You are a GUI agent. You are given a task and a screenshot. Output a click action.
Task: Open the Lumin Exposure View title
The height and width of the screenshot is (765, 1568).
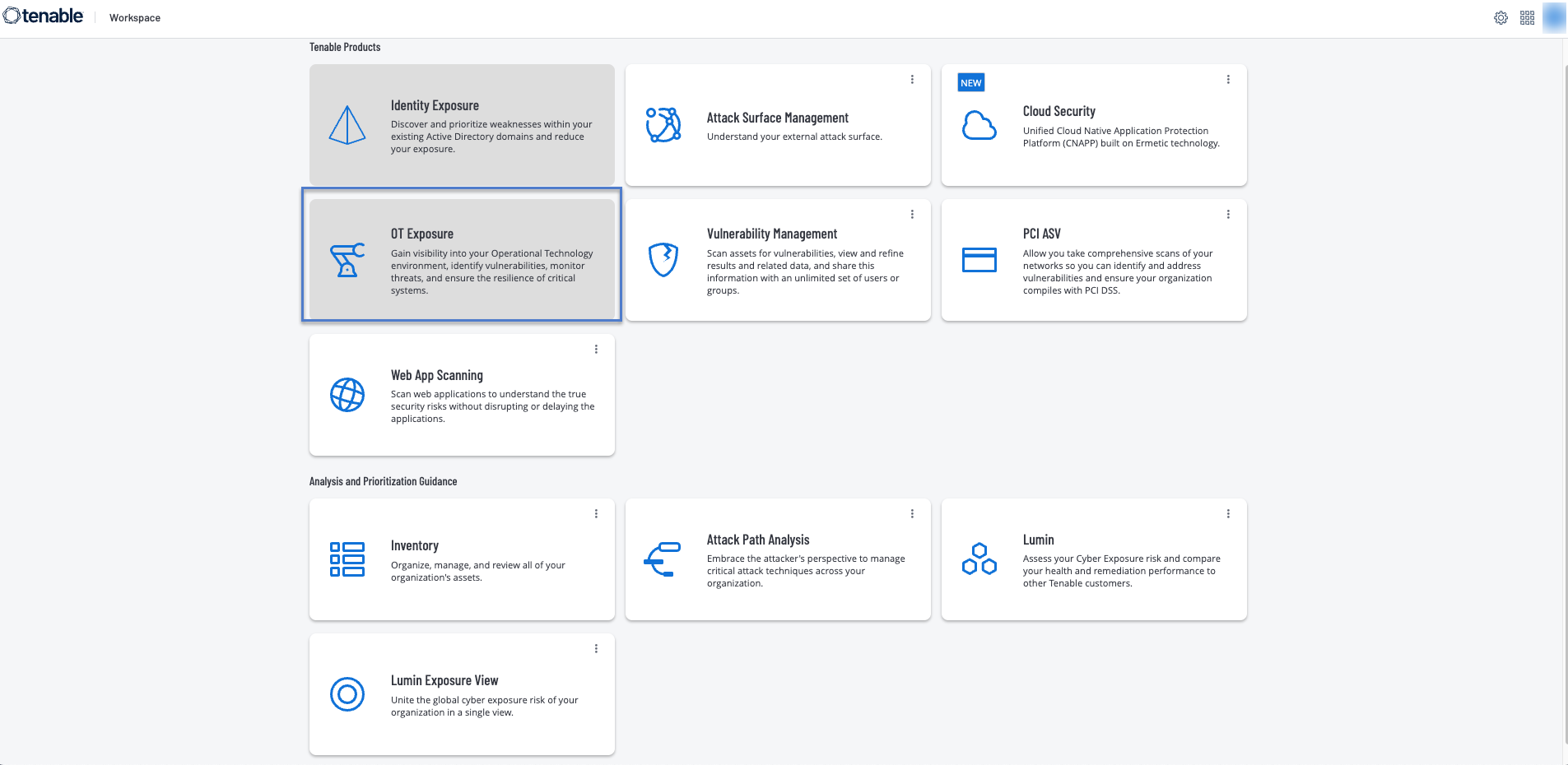pos(444,680)
